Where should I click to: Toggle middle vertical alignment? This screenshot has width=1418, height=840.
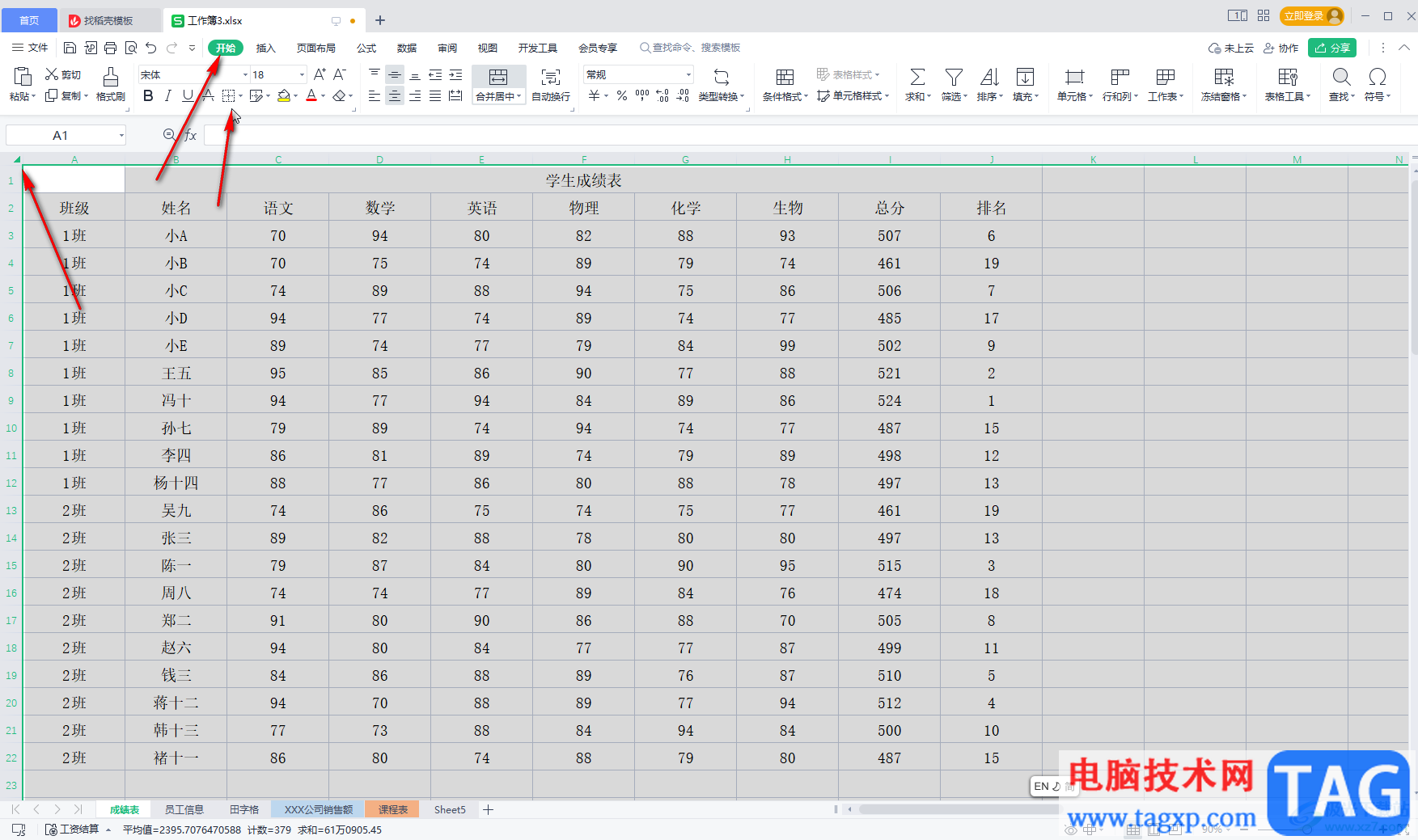tap(394, 74)
